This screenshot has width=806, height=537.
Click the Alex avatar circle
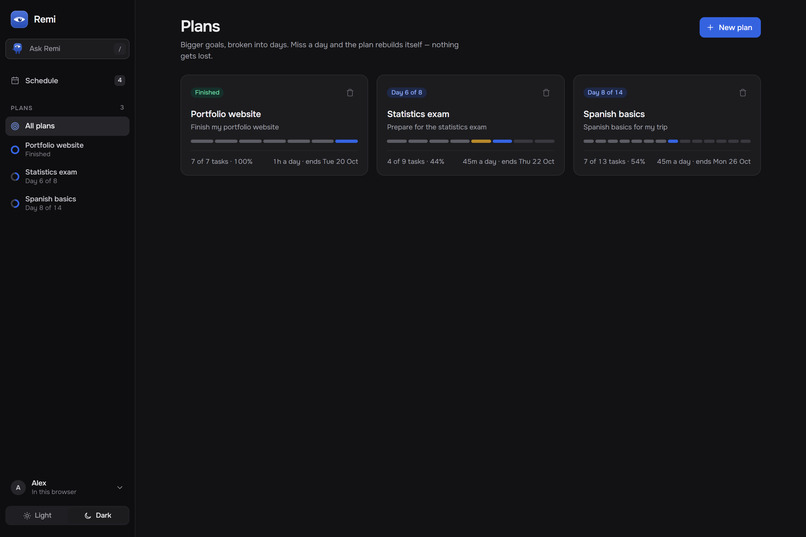pos(18,487)
